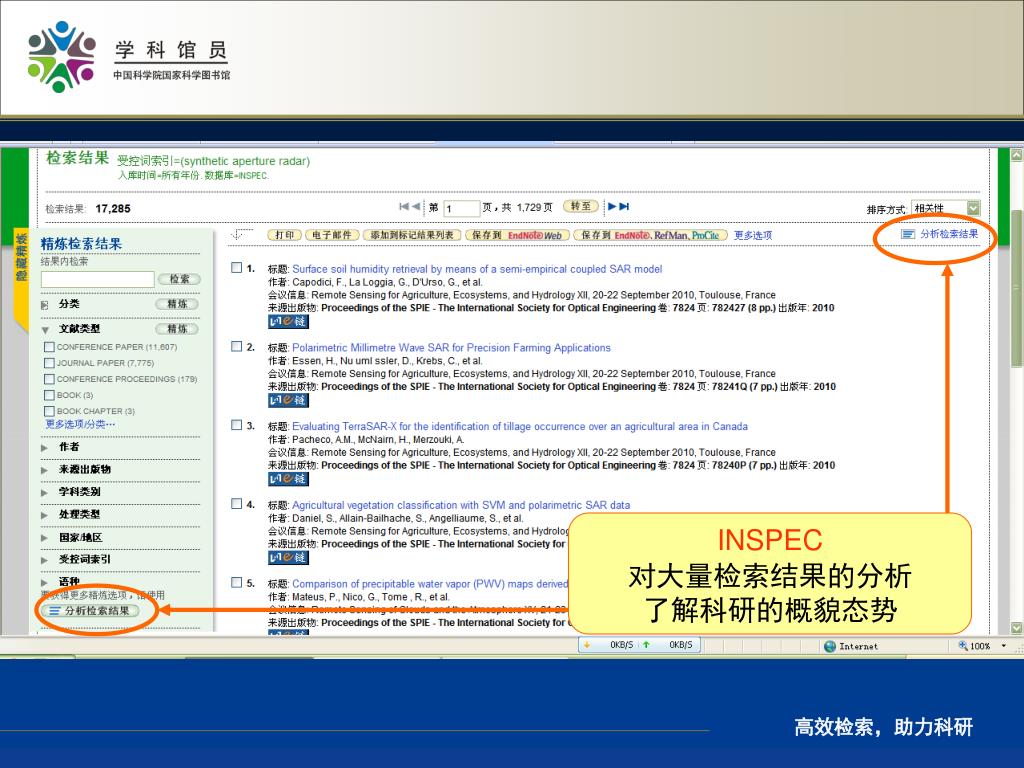Open full-text link icon for result 1
Screen dimensions: 1024x768
[x=288, y=321]
